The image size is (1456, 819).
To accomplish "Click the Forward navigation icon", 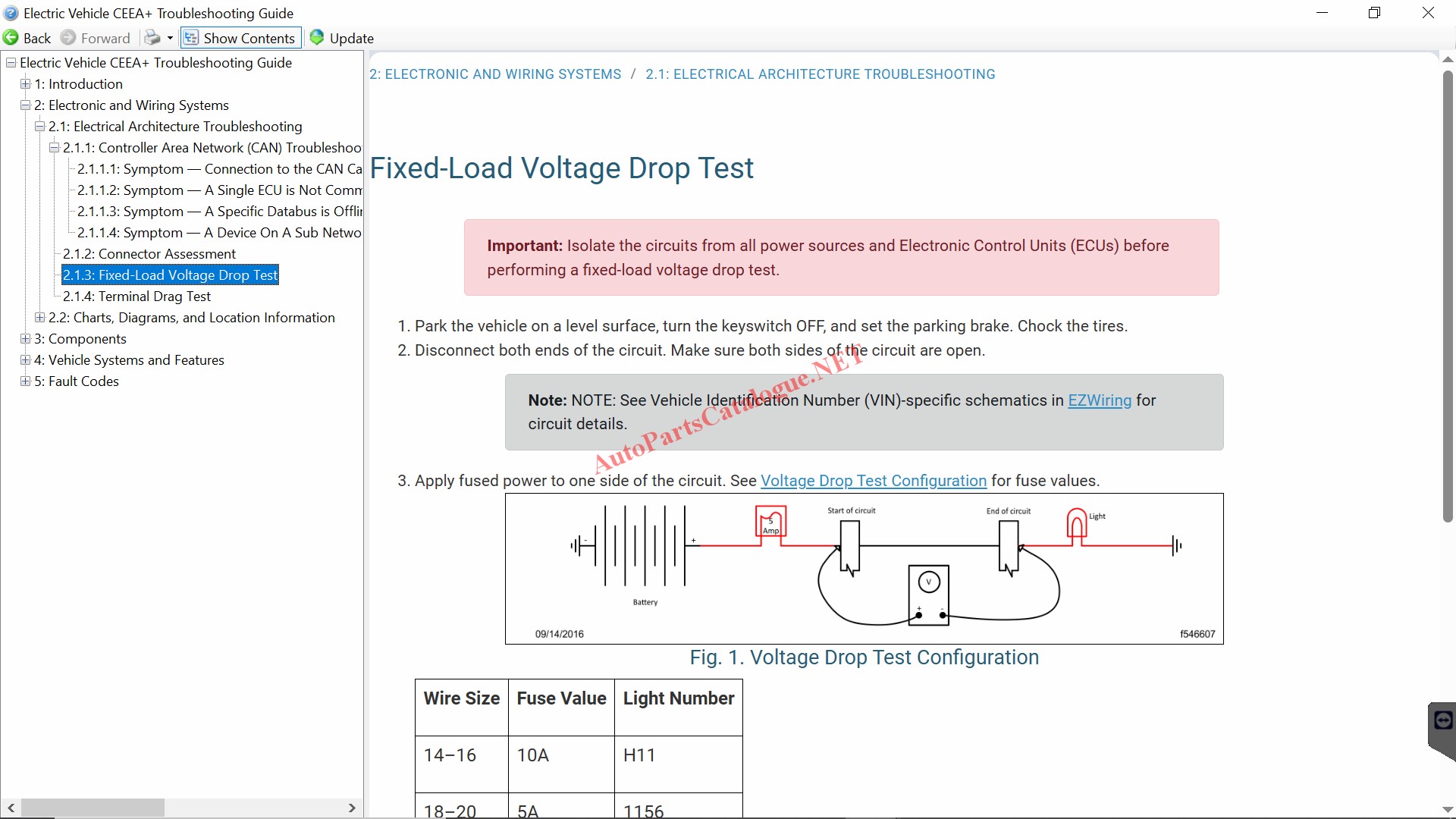I will 68,38.
